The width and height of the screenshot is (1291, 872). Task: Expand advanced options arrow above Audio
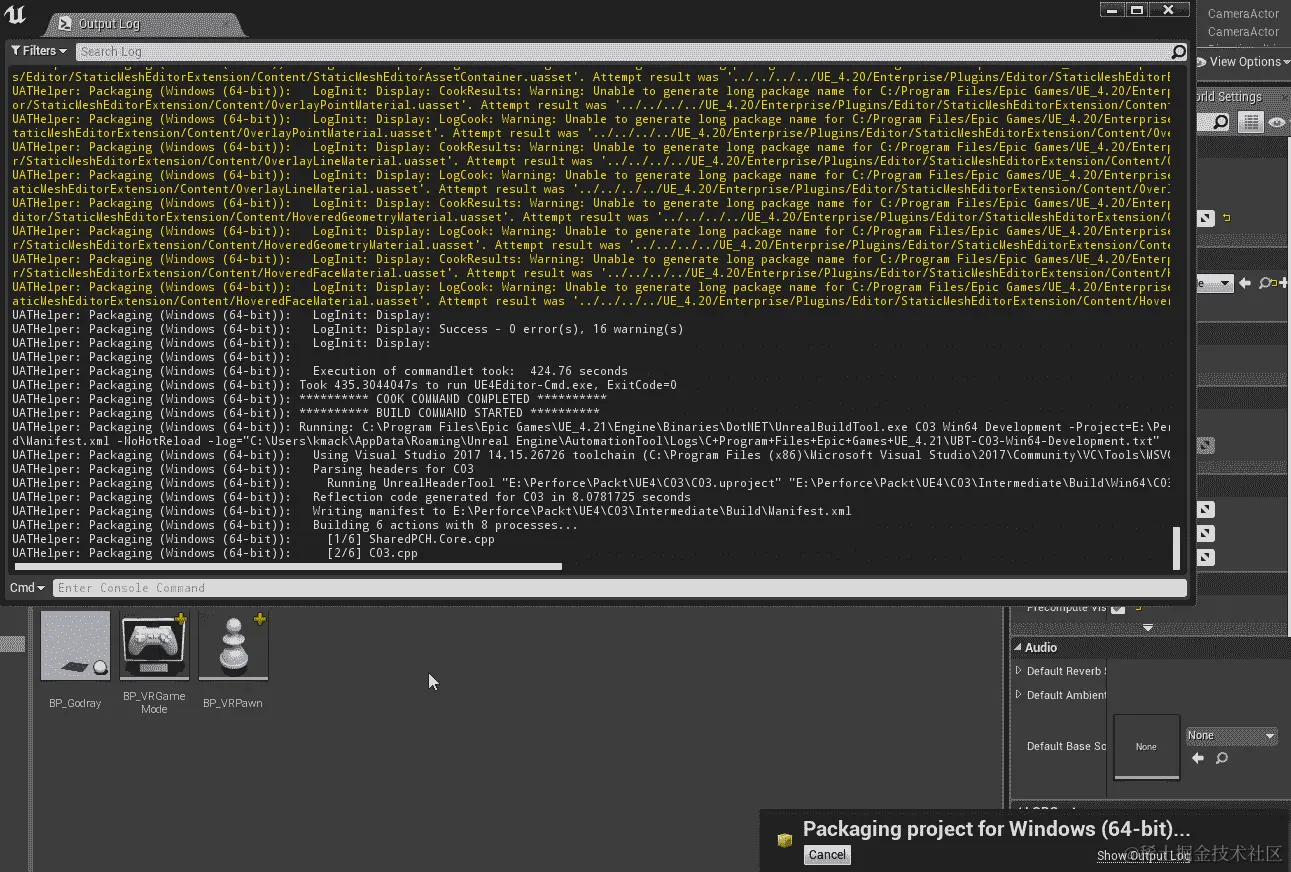(x=1148, y=628)
